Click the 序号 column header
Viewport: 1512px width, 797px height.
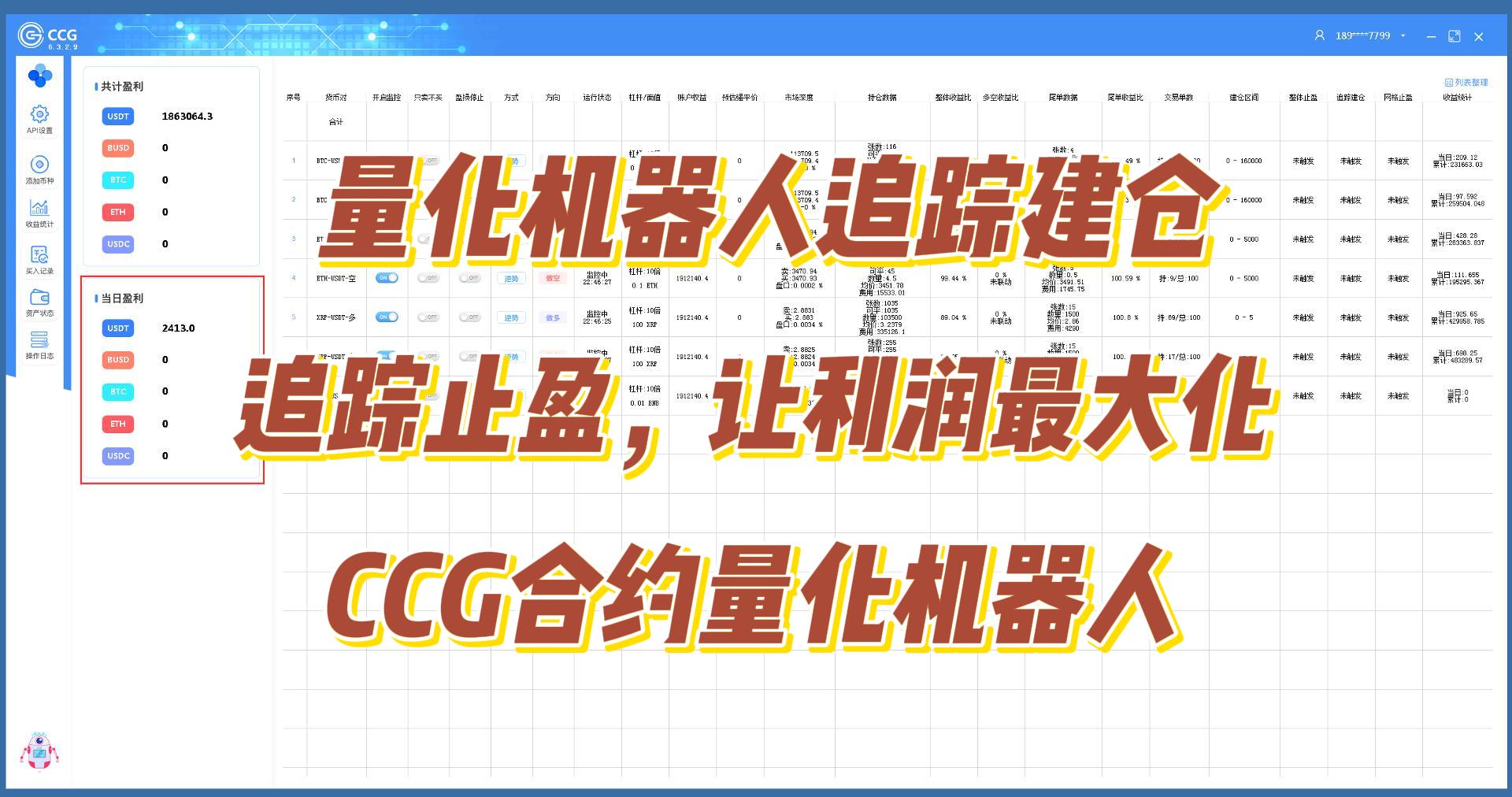point(294,98)
